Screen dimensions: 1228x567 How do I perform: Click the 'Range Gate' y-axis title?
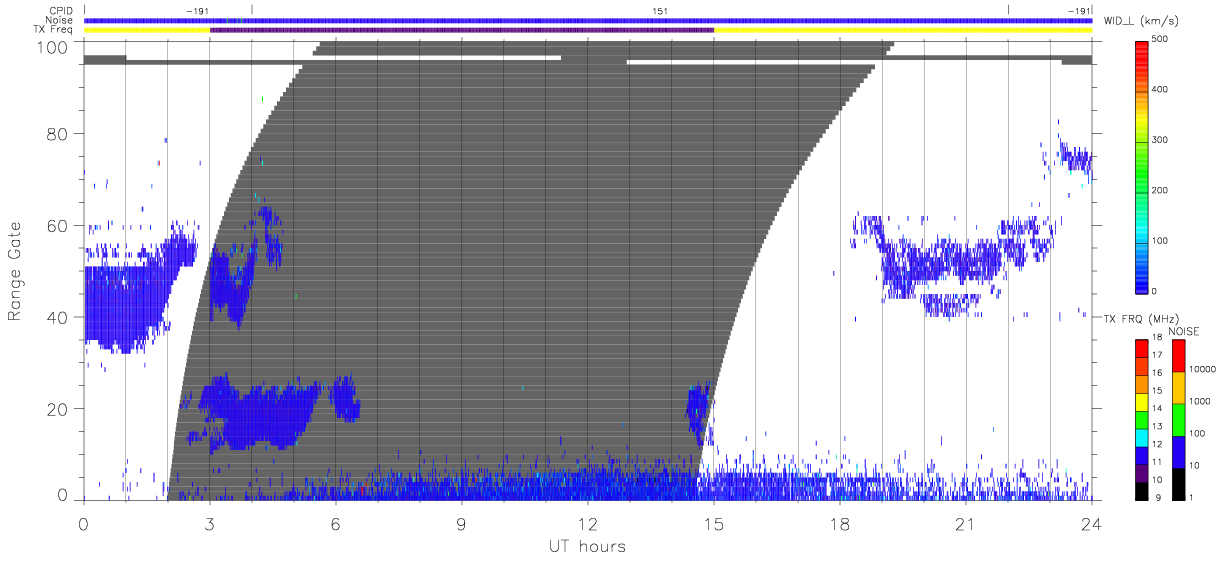click(x=17, y=271)
